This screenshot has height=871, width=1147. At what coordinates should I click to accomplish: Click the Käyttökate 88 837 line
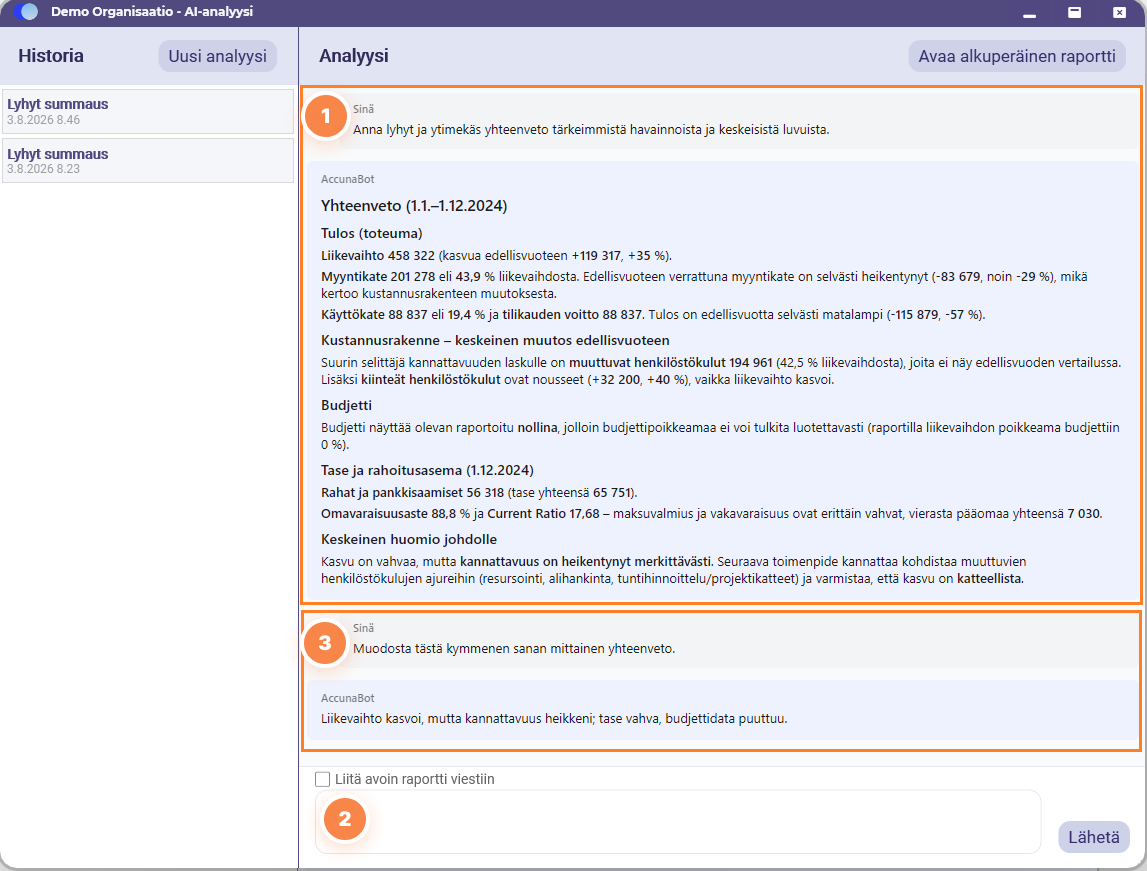653,315
